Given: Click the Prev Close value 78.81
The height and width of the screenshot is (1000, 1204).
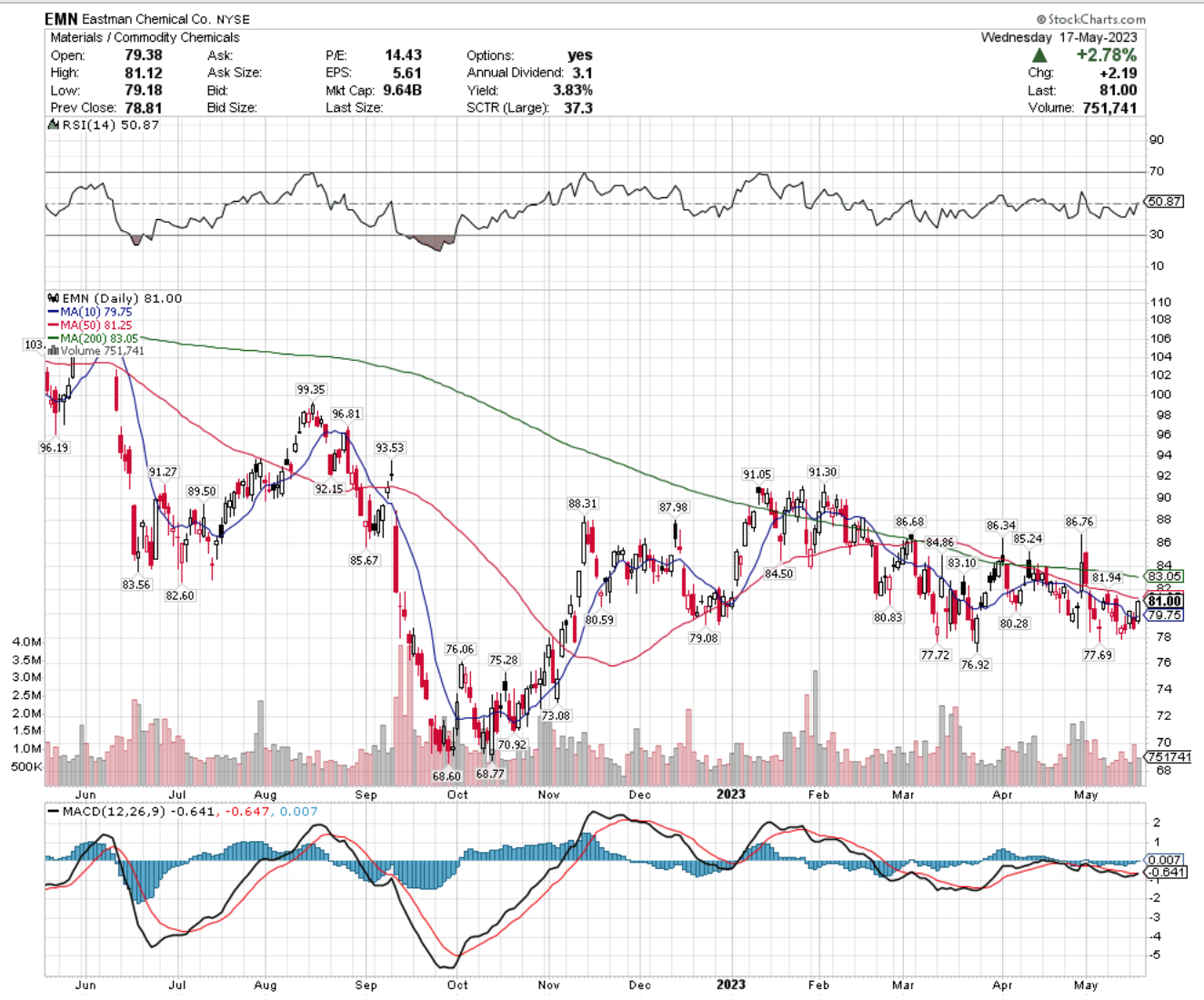Looking at the screenshot, I should pos(144,107).
